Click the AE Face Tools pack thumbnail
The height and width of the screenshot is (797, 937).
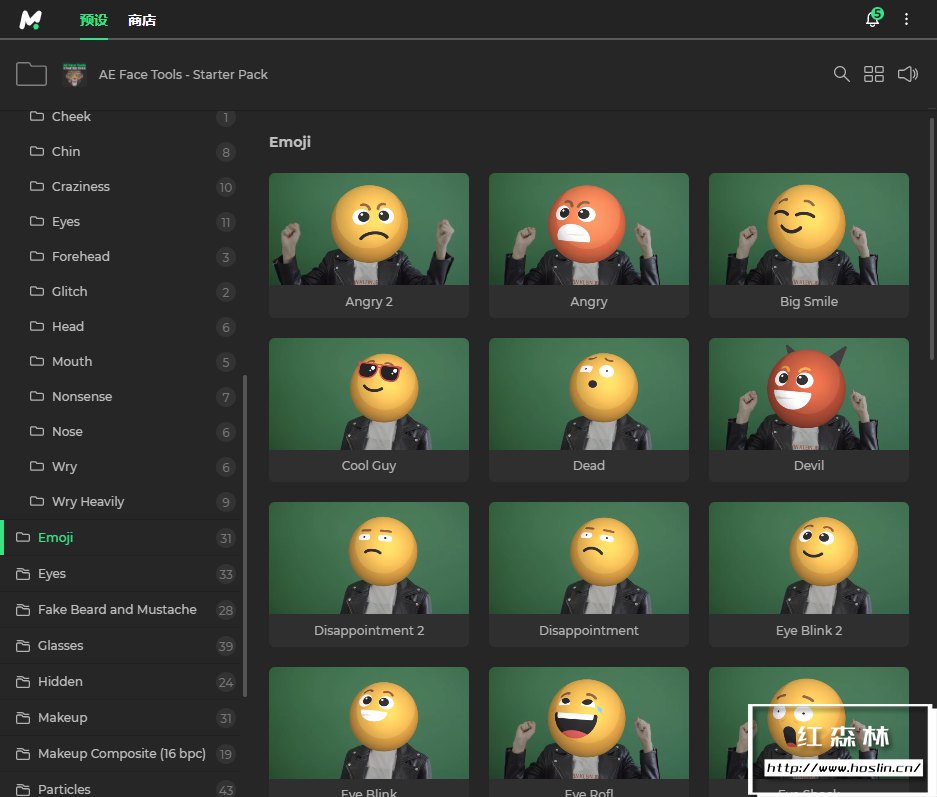pyautogui.click(x=74, y=74)
